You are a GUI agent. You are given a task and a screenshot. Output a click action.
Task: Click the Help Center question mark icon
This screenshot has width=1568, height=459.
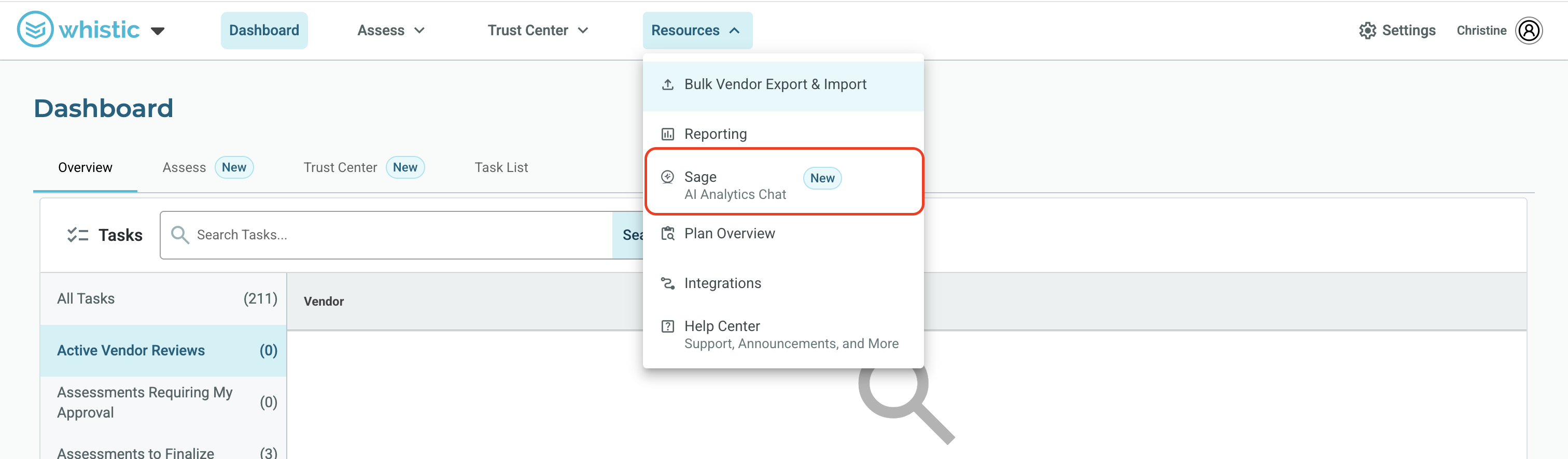[668, 326]
